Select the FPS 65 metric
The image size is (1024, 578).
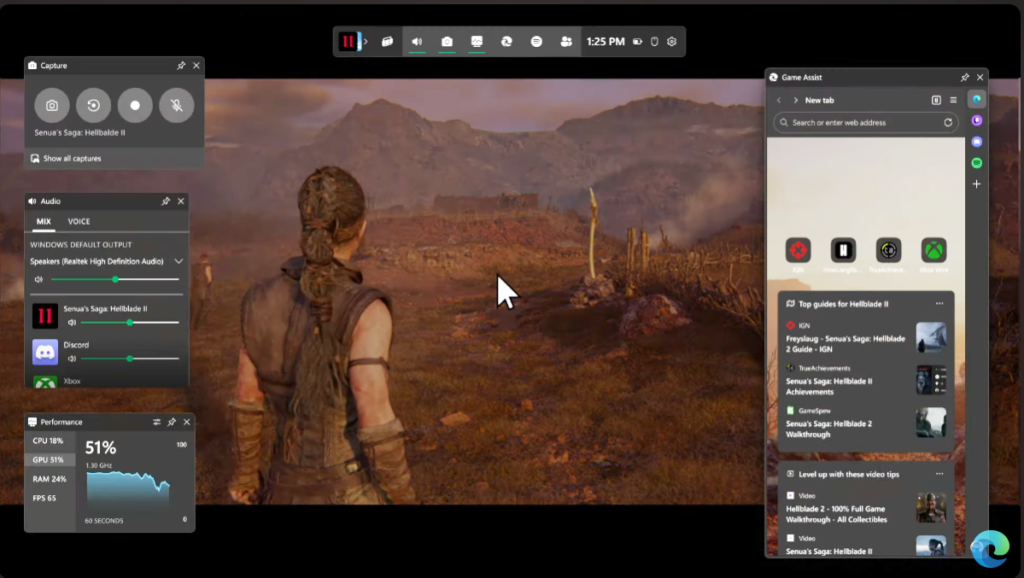[48, 498]
